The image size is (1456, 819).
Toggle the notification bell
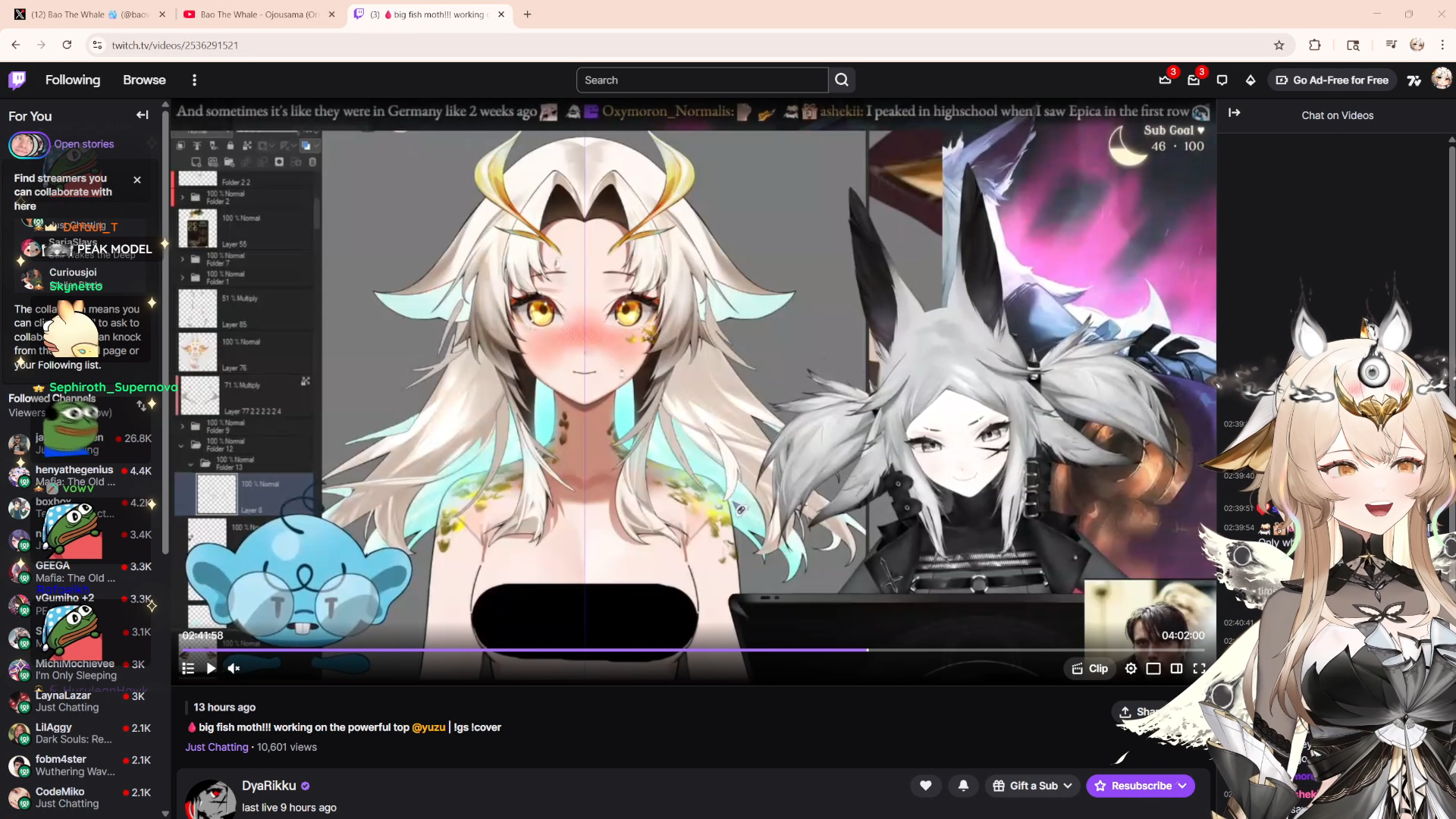pyautogui.click(x=963, y=786)
